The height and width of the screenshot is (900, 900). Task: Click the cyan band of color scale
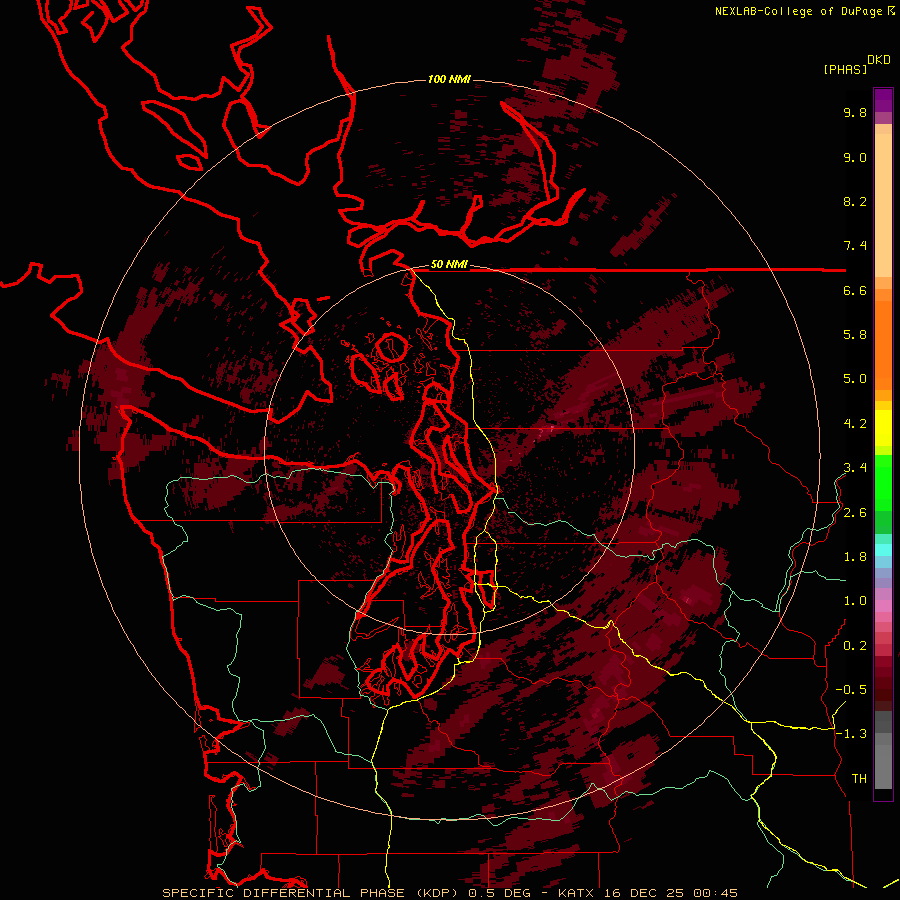pos(883,550)
